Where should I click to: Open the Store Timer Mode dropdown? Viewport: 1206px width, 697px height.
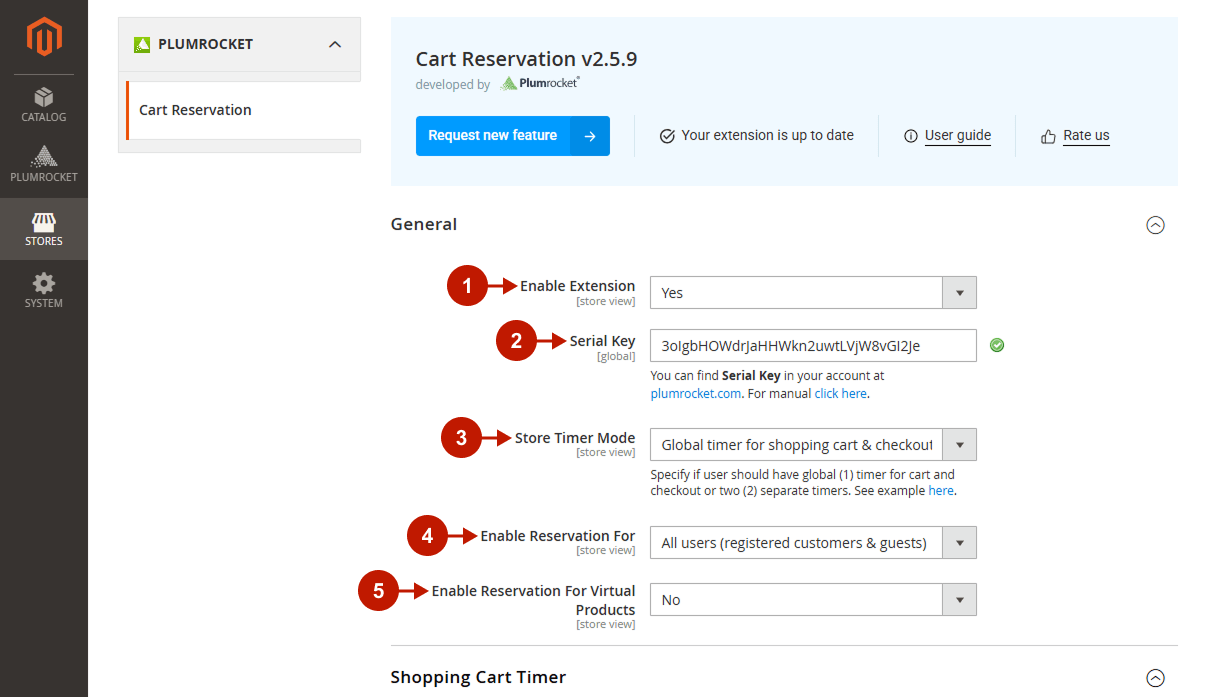click(812, 445)
